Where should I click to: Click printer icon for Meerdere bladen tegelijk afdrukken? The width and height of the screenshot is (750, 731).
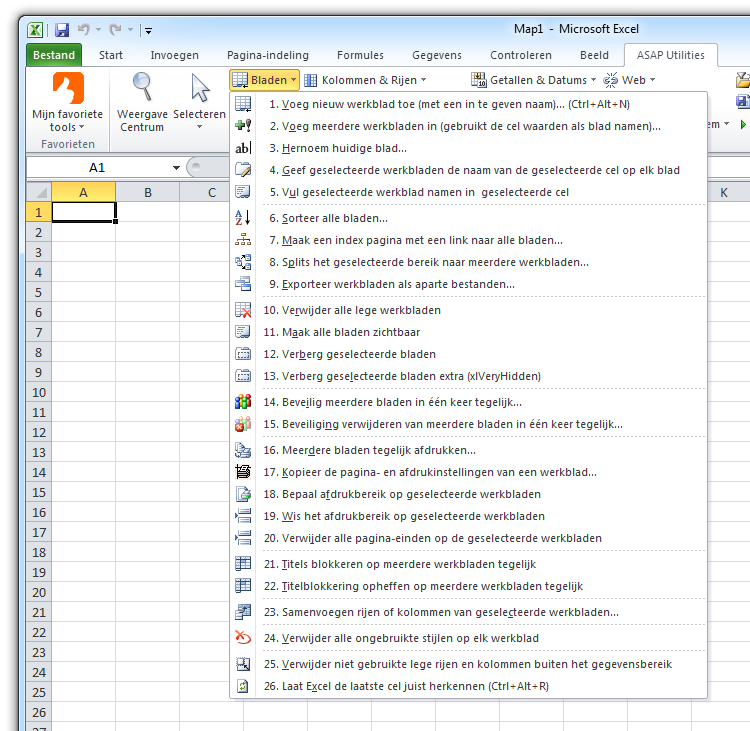click(x=243, y=450)
